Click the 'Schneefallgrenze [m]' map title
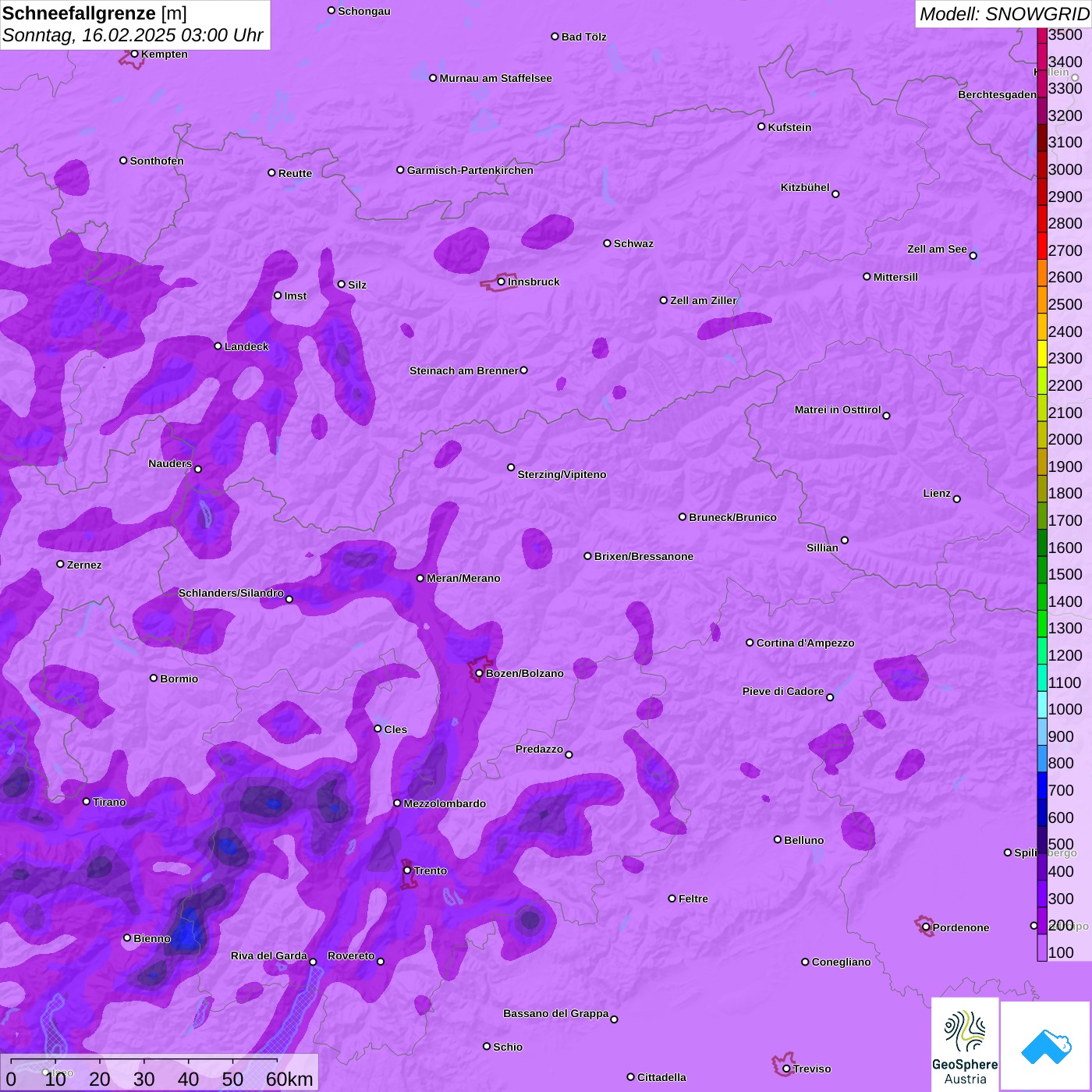This screenshot has height=1092, width=1092. [x=94, y=13]
